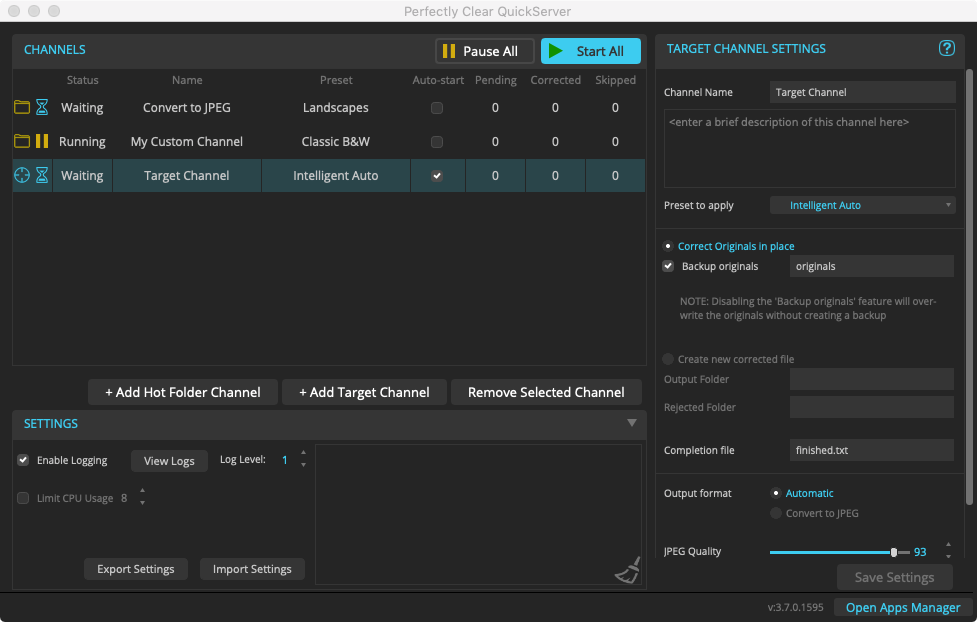977x622 pixels.
Task: Click the Channel Name input field
Action: 862,92
